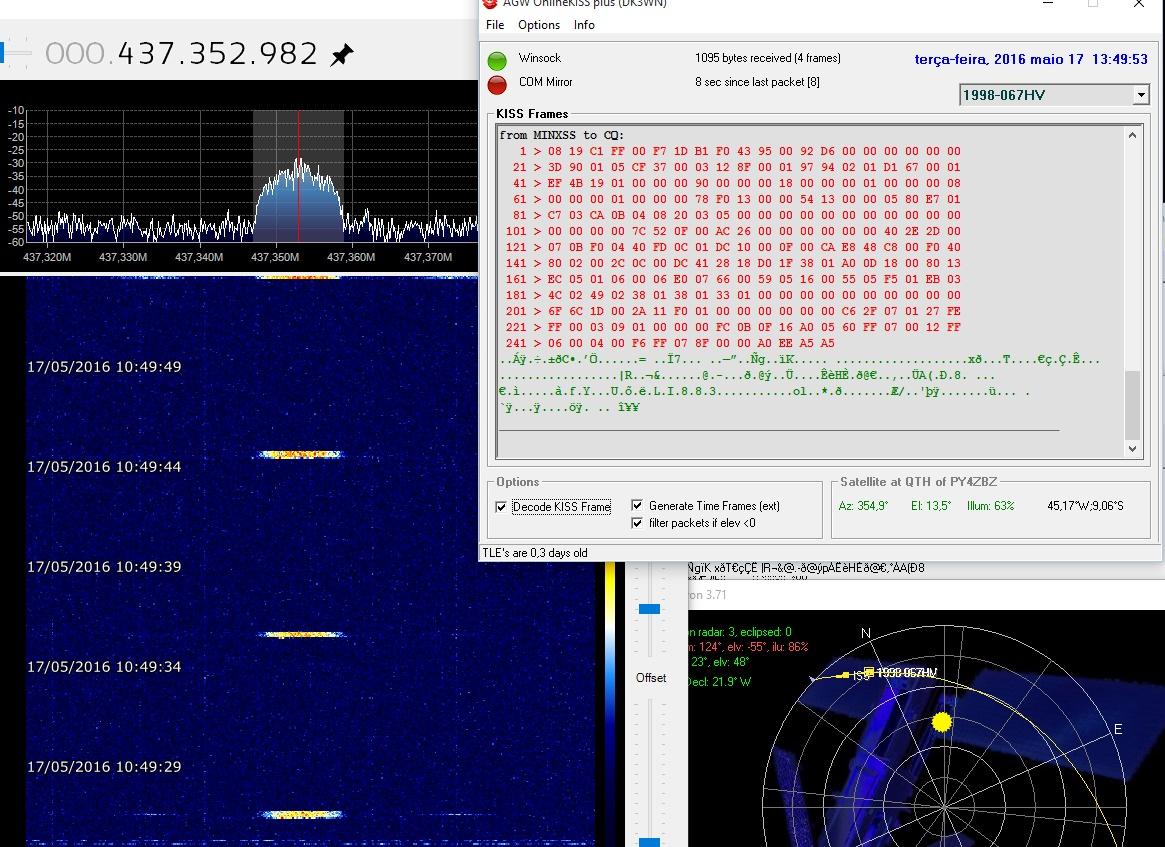Click the 10:49:34 waterfall timestamp

[x=104, y=667]
